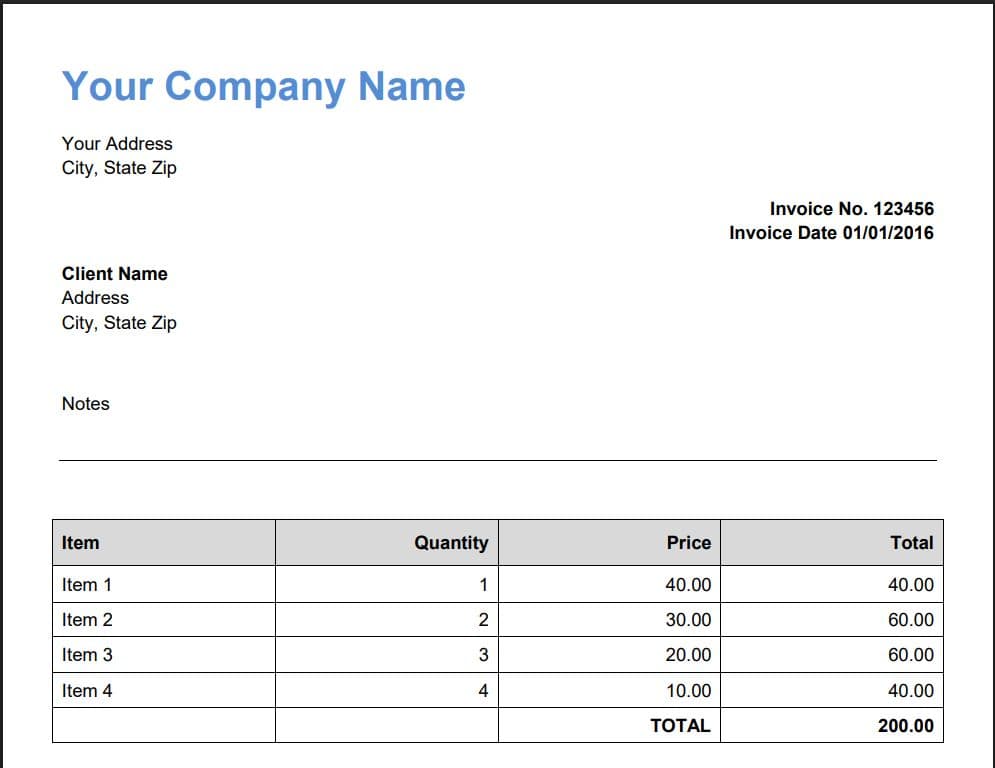Select the Invoice Date 01/01/2016 text
Image resolution: width=995 pixels, height=768 pixels.
point(831,233)
